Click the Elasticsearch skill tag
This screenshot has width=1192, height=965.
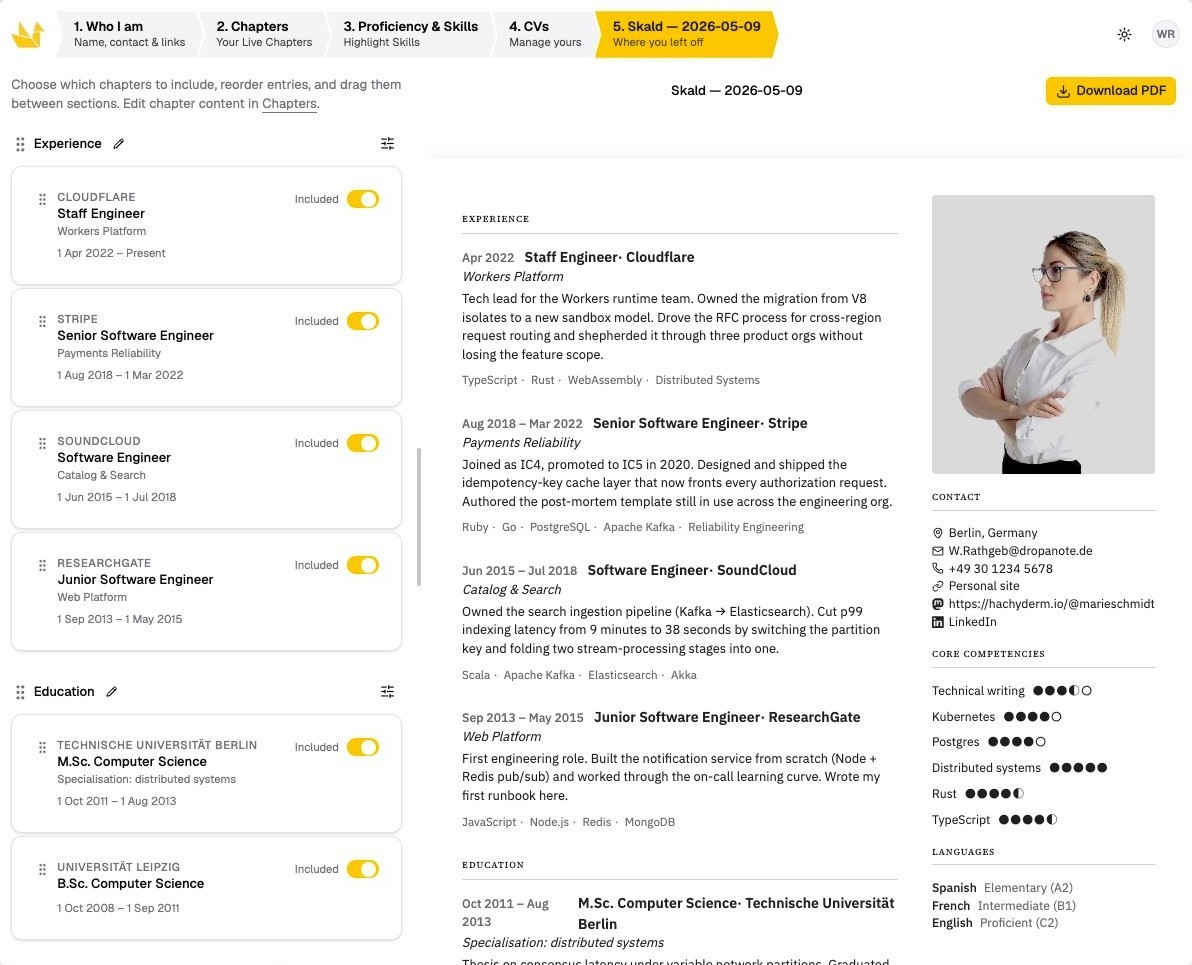tap(623, 675)
